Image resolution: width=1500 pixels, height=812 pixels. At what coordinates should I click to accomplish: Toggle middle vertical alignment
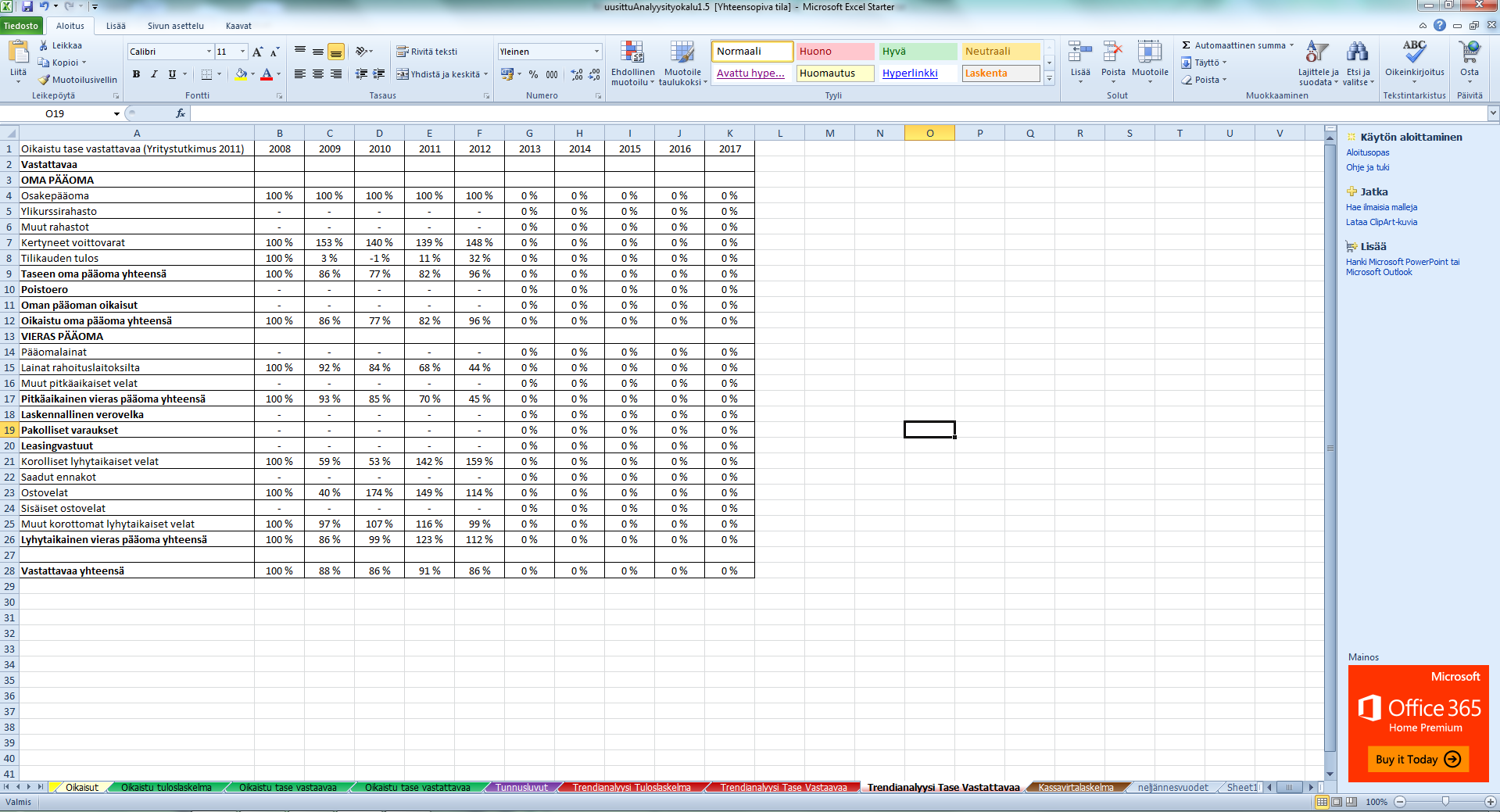[x=318, y=52]
